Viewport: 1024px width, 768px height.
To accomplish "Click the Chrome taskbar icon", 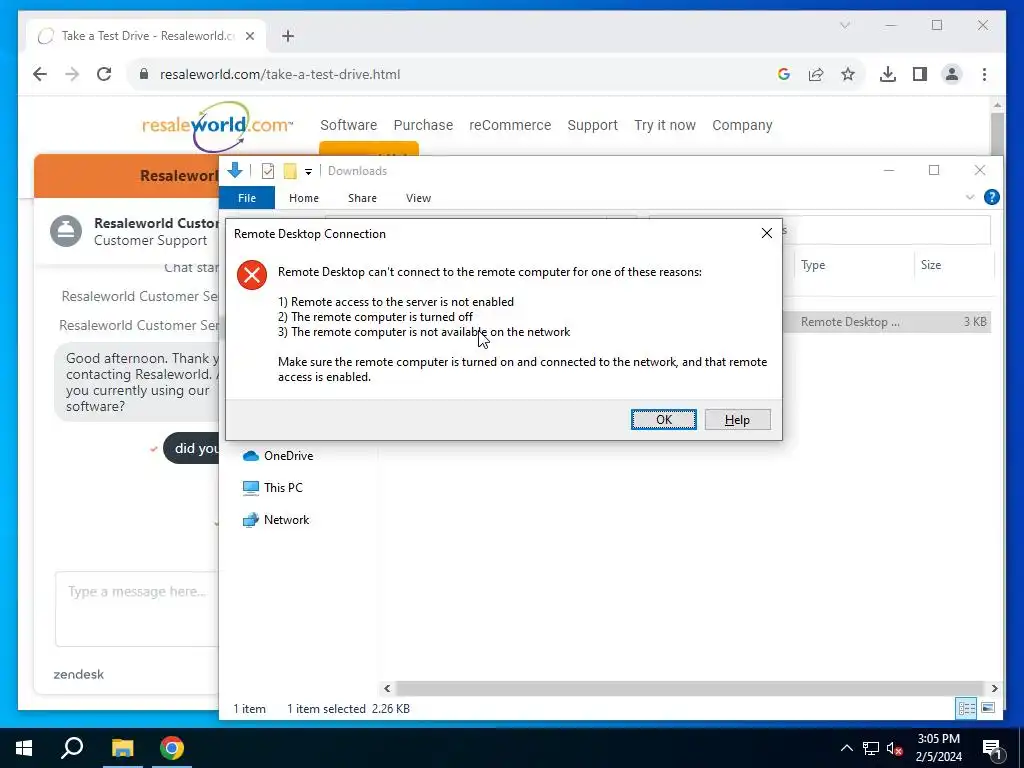I will pos(172,748).
